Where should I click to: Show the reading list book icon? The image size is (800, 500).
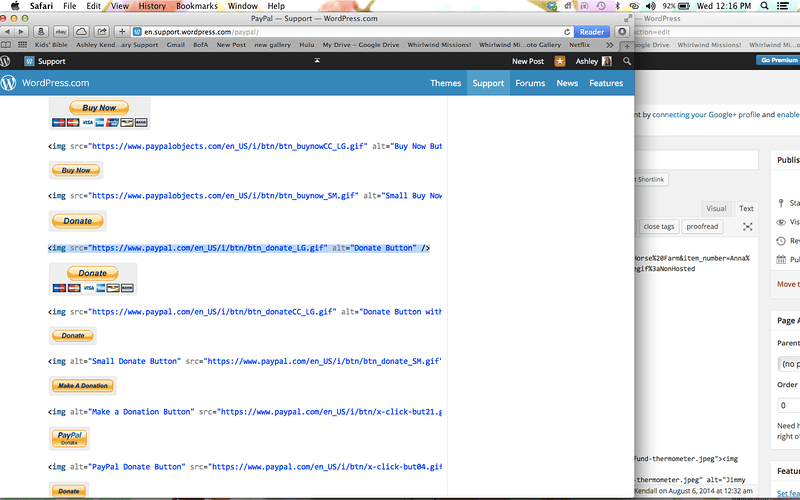(6, 45)
